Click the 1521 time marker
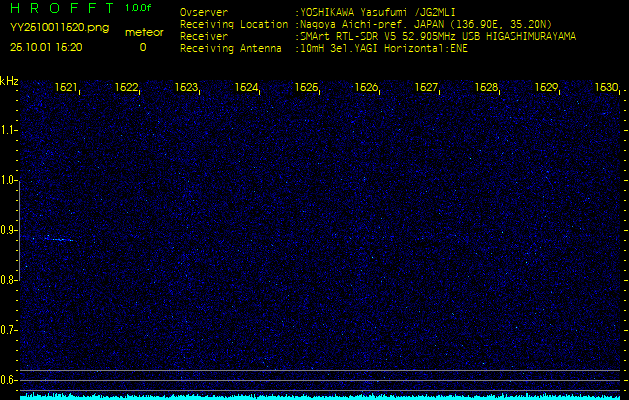Screen dimensions: 629x400 coord(66,88)
